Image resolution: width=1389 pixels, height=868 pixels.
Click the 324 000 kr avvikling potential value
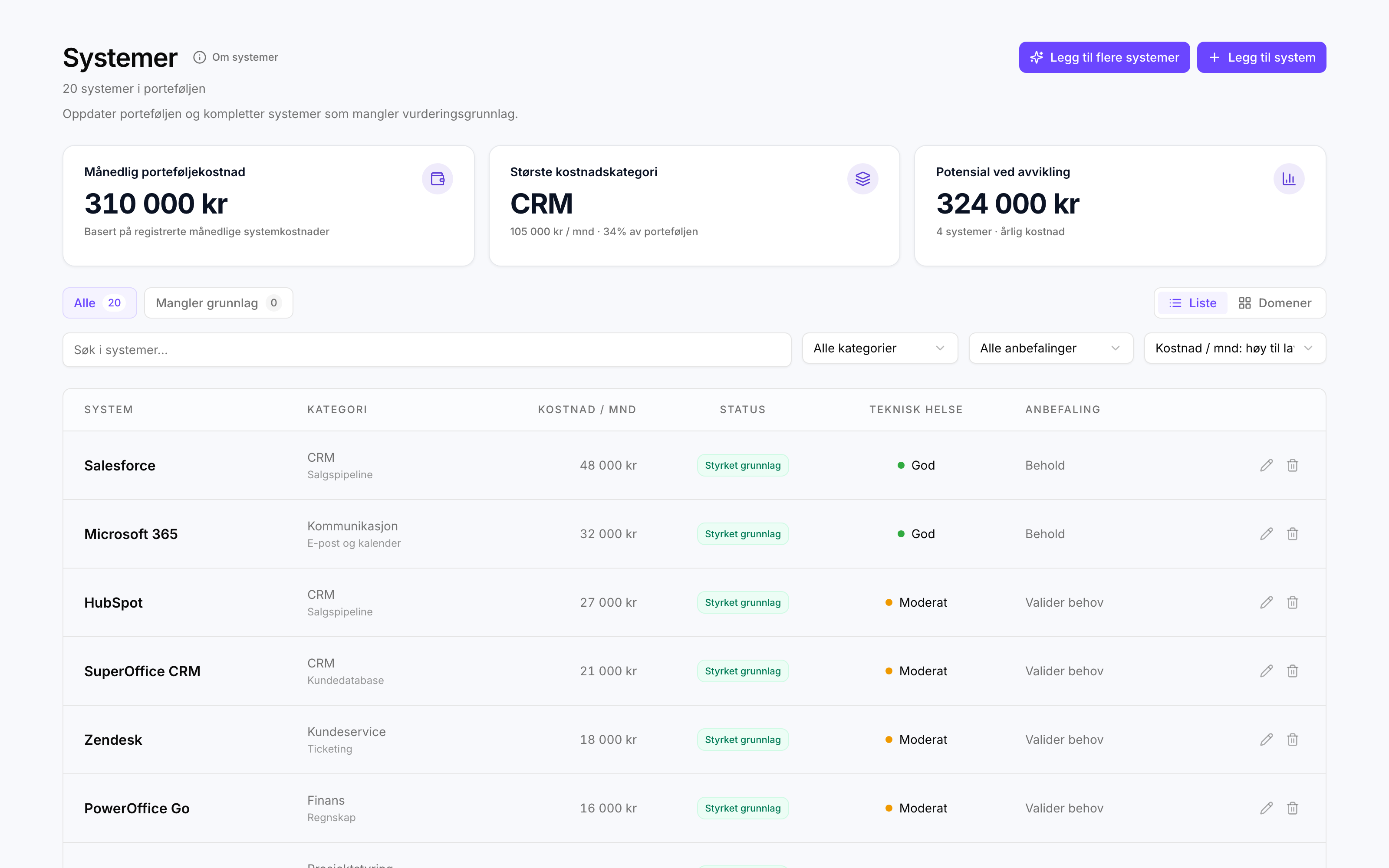pyautogui.click(x=1008, y=204)
